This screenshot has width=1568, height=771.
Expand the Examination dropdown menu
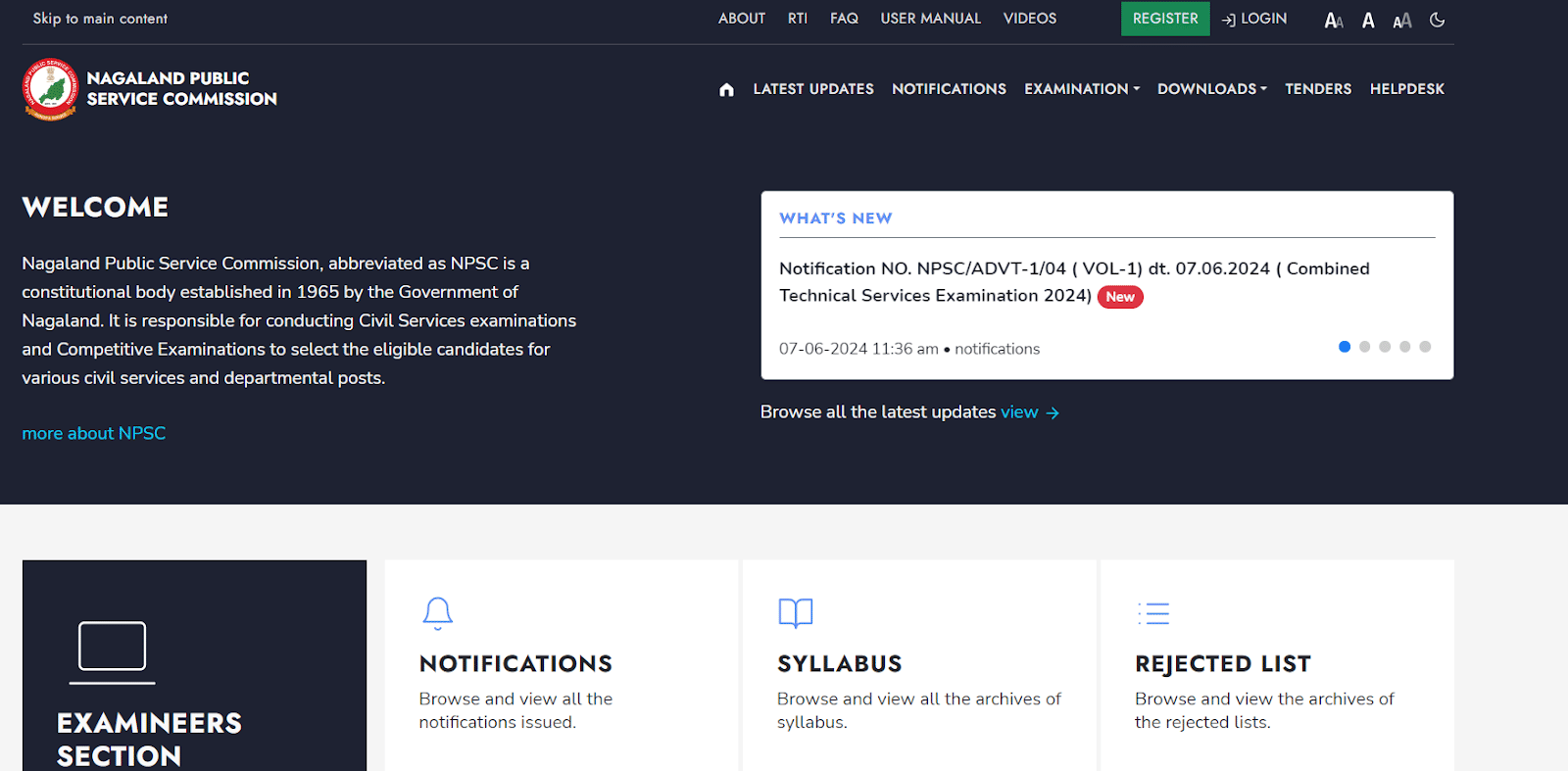(1082, 89)
